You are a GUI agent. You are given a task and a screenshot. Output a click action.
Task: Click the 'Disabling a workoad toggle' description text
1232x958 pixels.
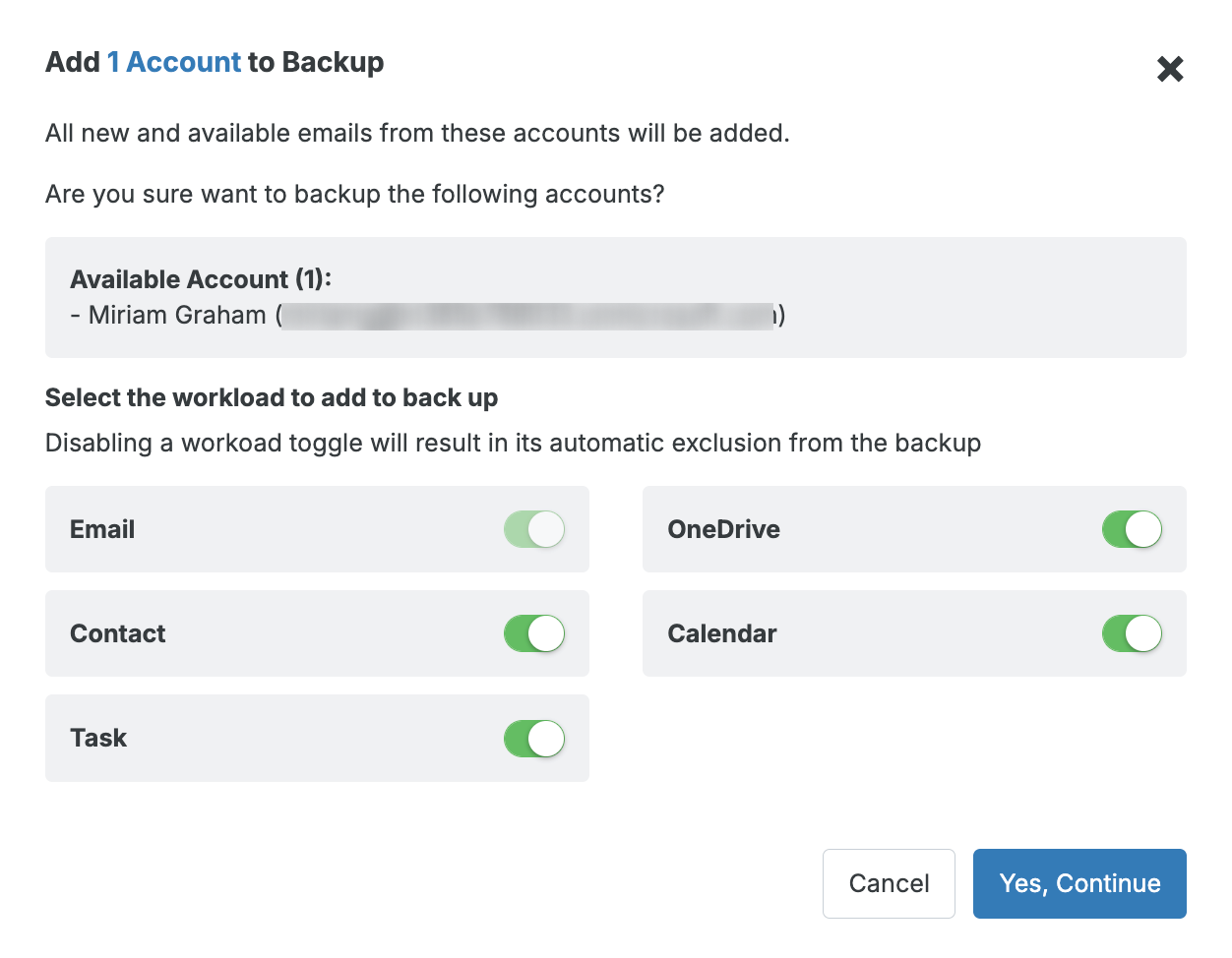point(514,443)
